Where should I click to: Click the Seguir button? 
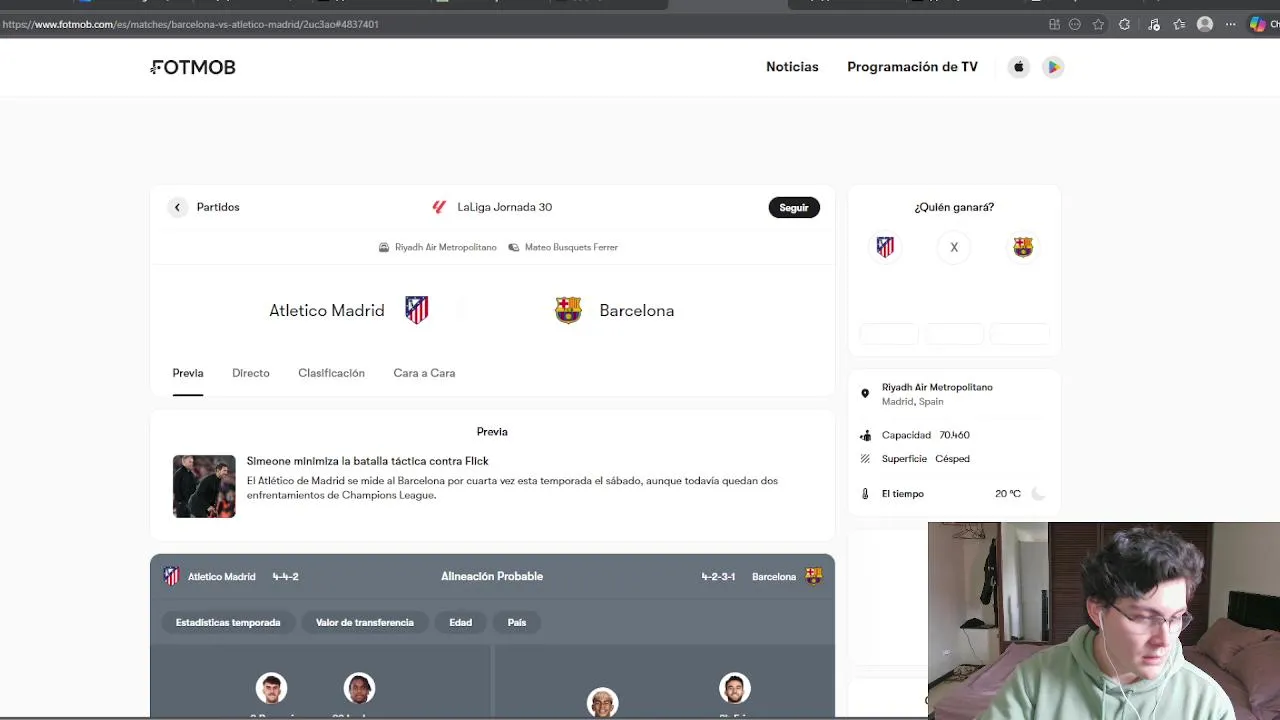coord(794,207)
